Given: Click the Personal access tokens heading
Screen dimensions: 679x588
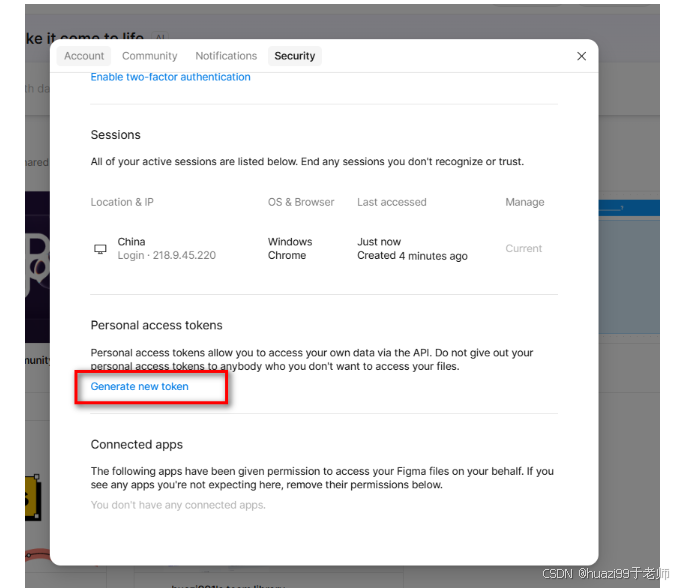Looking at the screenshot, I should [x=156, y=325].
